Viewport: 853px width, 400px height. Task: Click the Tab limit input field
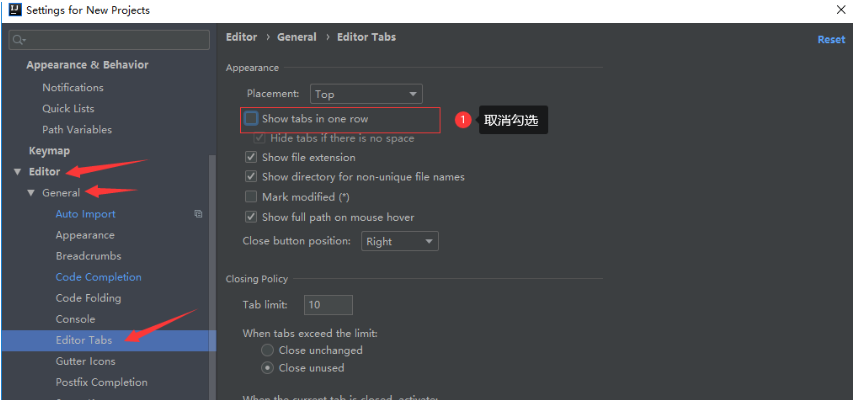coord(329,305)
